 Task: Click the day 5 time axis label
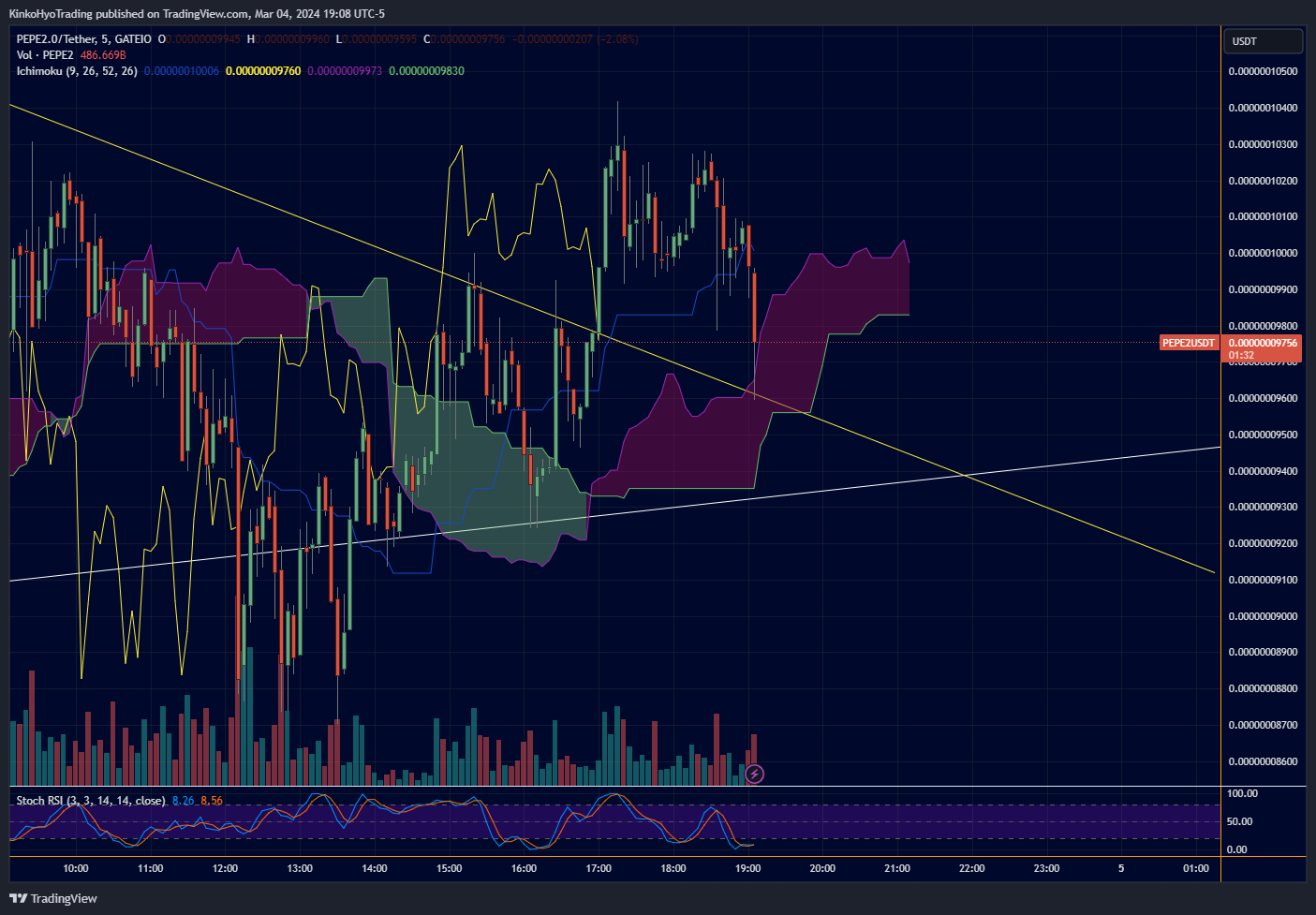pos(1121,868)
